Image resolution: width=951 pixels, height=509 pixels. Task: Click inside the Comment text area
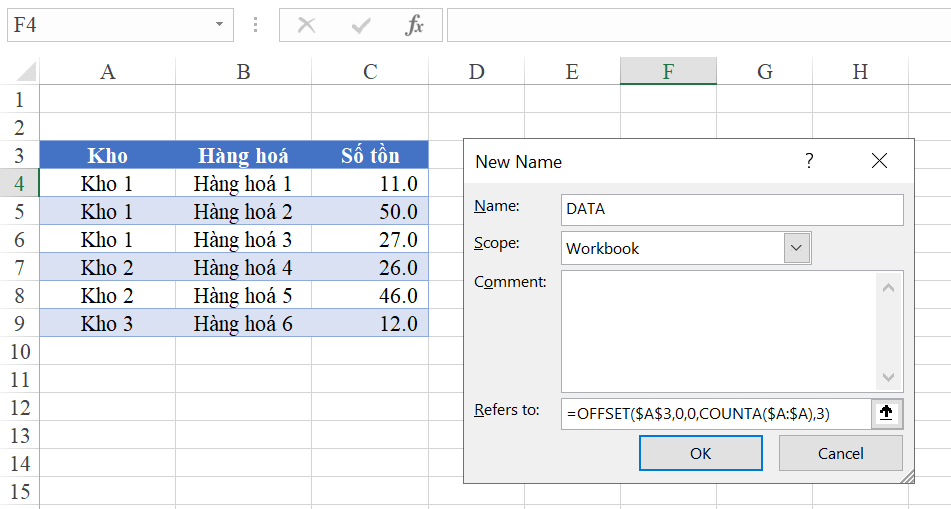(x=719, y=331)
